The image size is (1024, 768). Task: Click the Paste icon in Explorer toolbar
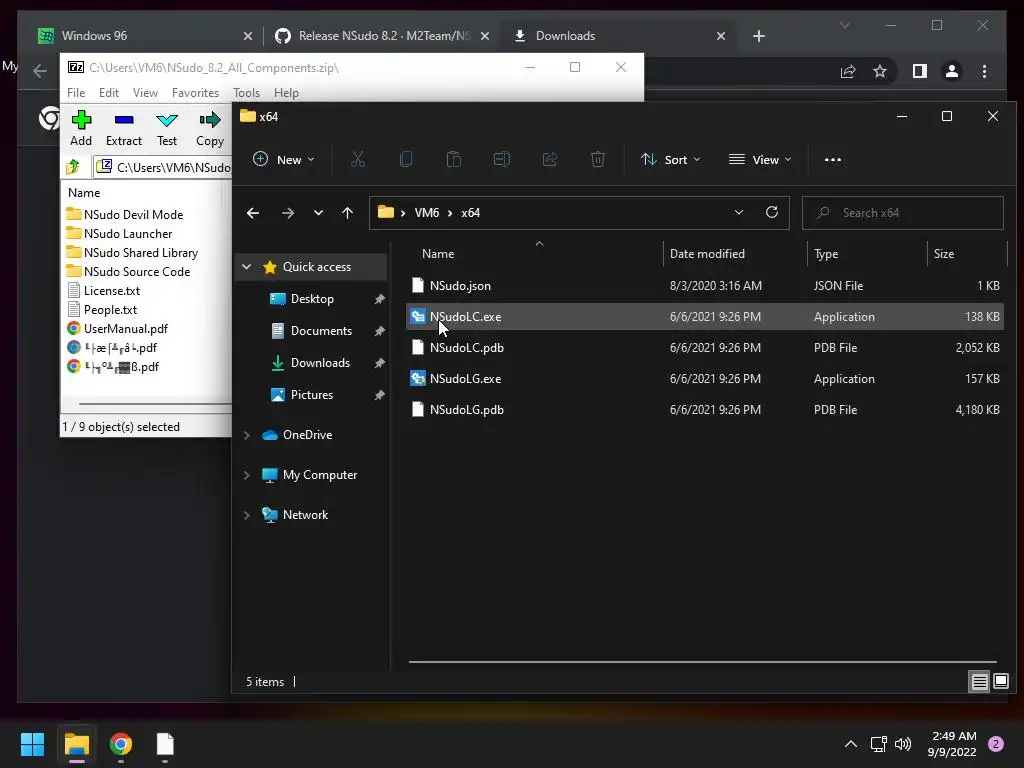(454, 159)
